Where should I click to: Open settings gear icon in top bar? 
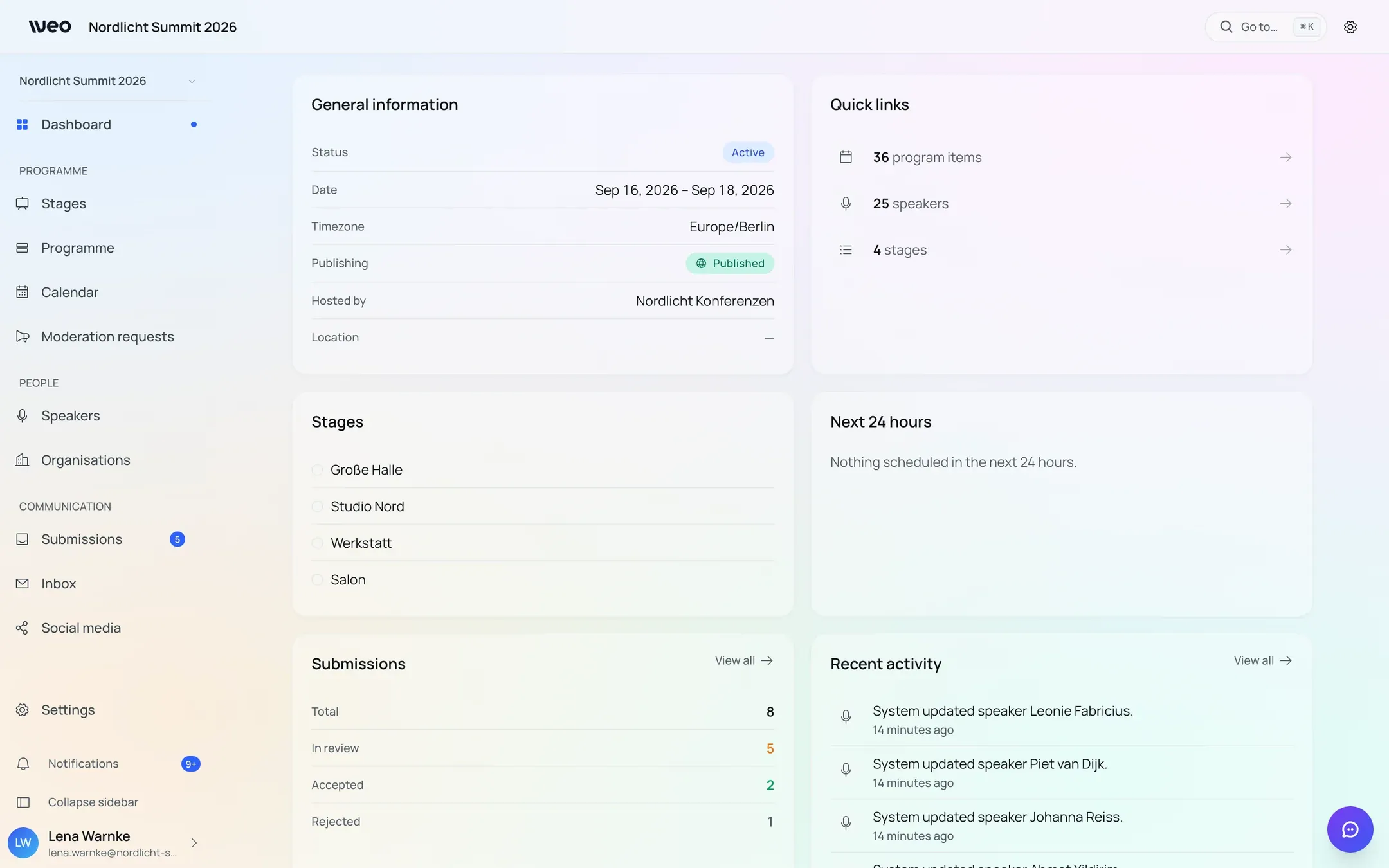click(1350, 27)
